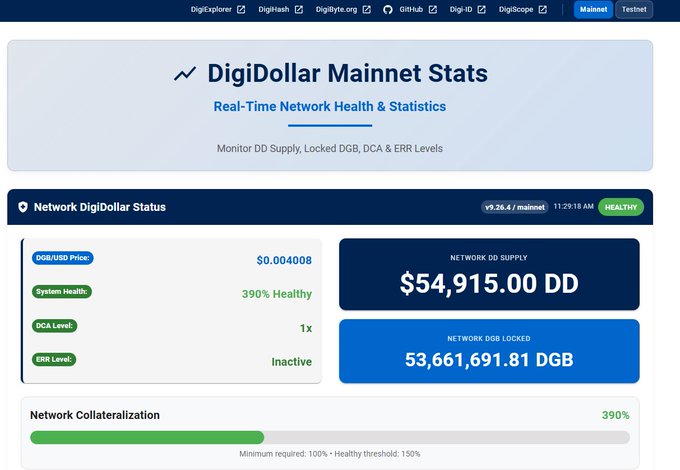Click the v9.26.4 / mainnet version badge

click(x=515, y=207)
